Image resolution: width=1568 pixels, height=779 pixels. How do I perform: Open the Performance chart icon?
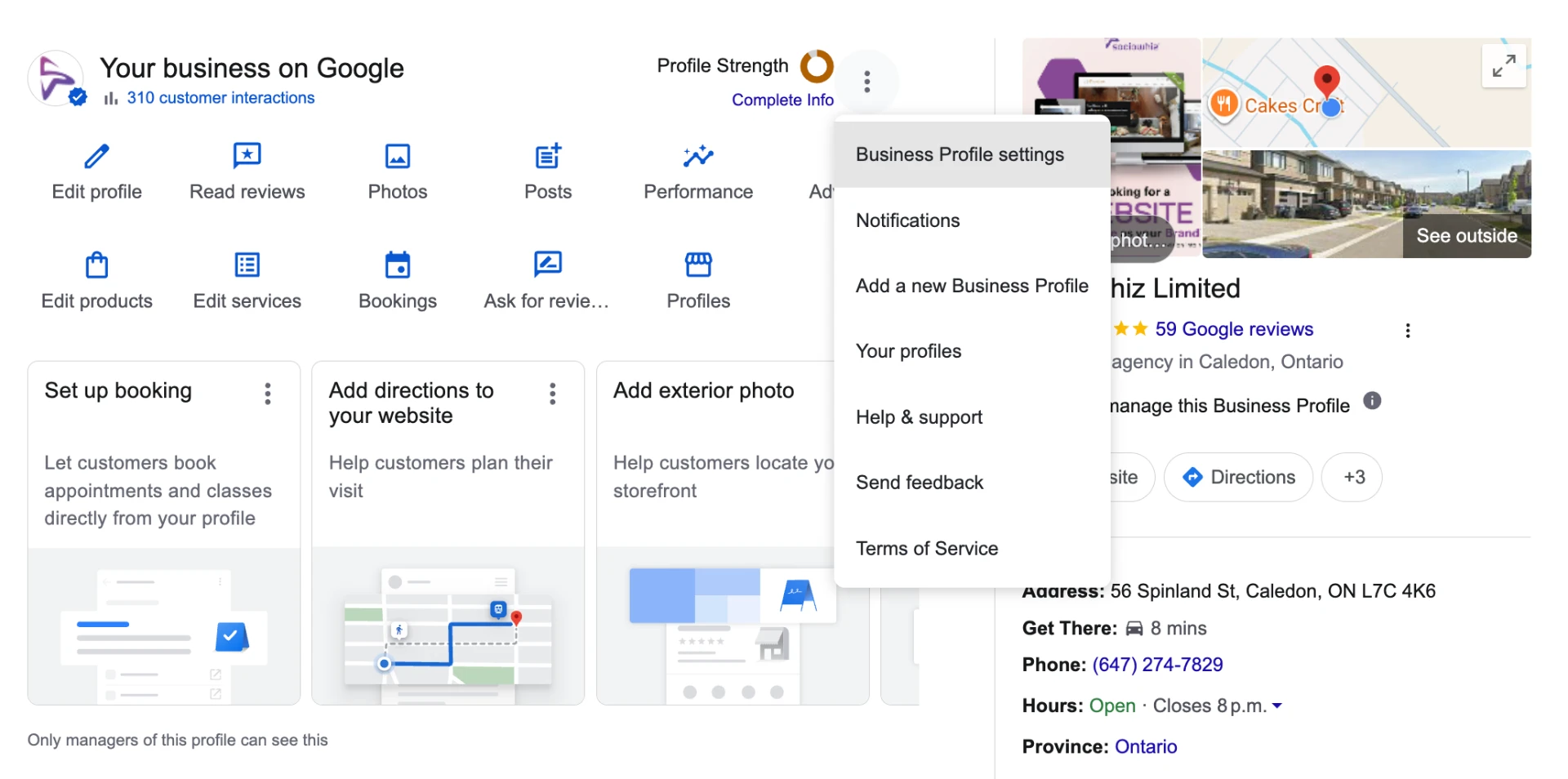coord(698,155)
